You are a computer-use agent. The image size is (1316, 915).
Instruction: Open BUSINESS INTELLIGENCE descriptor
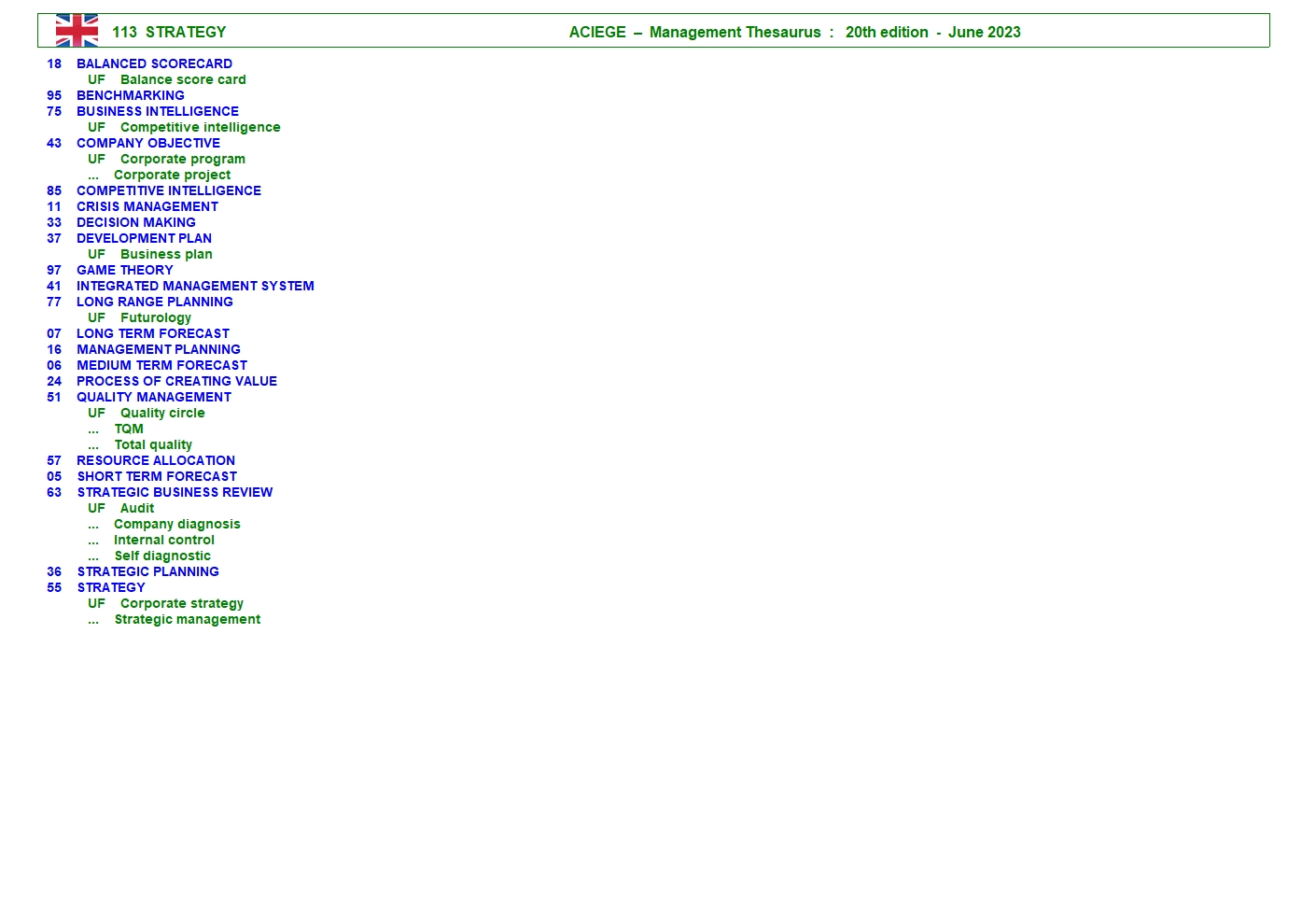[157, 111]
